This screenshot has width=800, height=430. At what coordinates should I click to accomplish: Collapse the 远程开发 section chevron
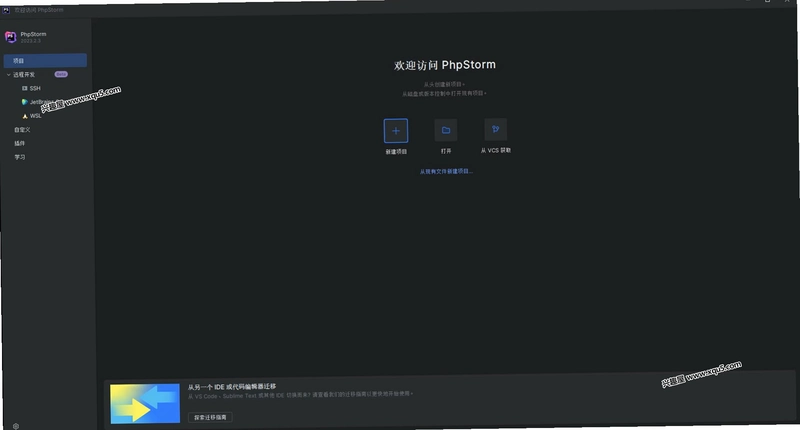coord(9,74)
